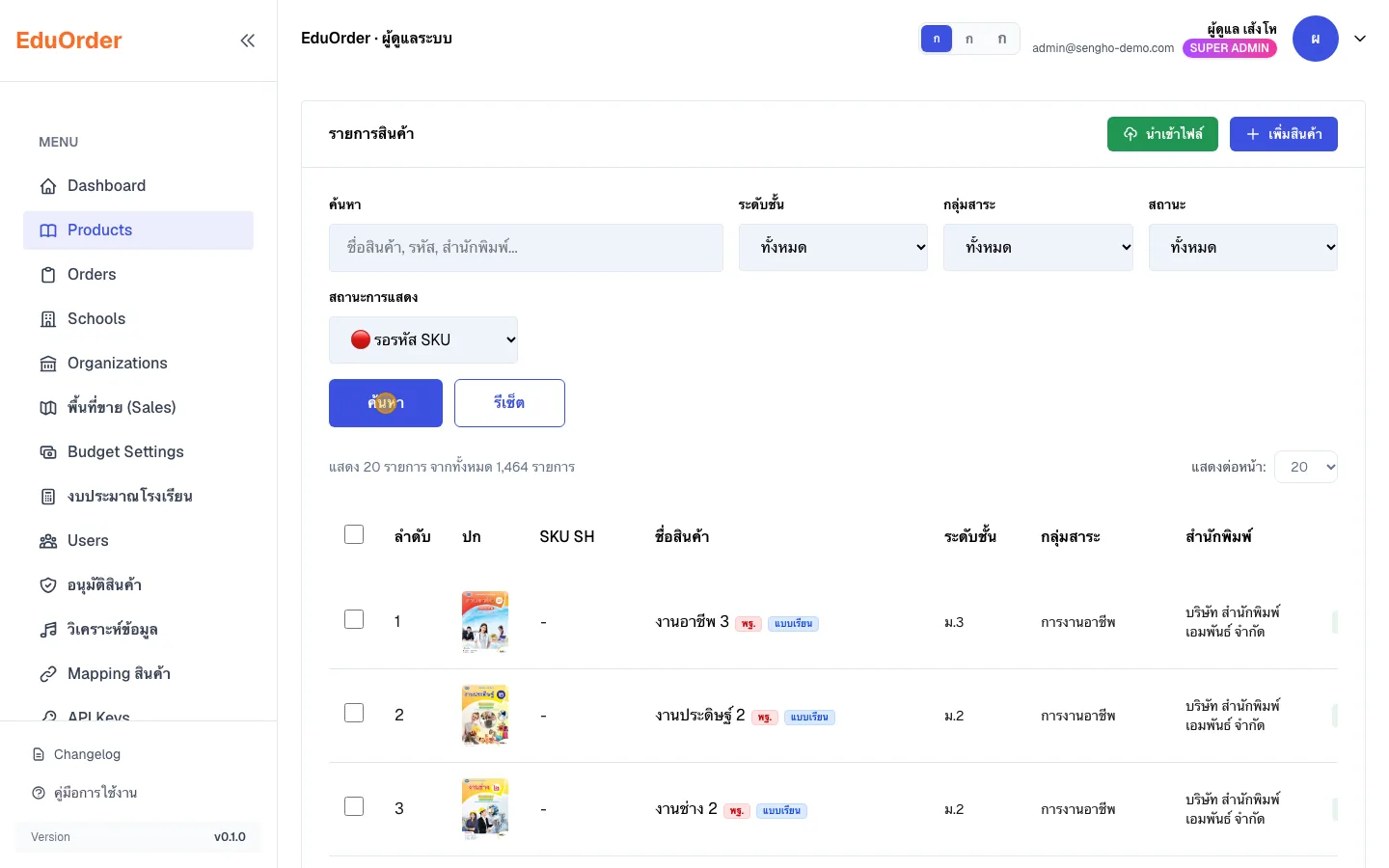The height and width of the screenshot is (868, 1389).
Task: Select the middle font-size toggle
Action: pos(969,39)
